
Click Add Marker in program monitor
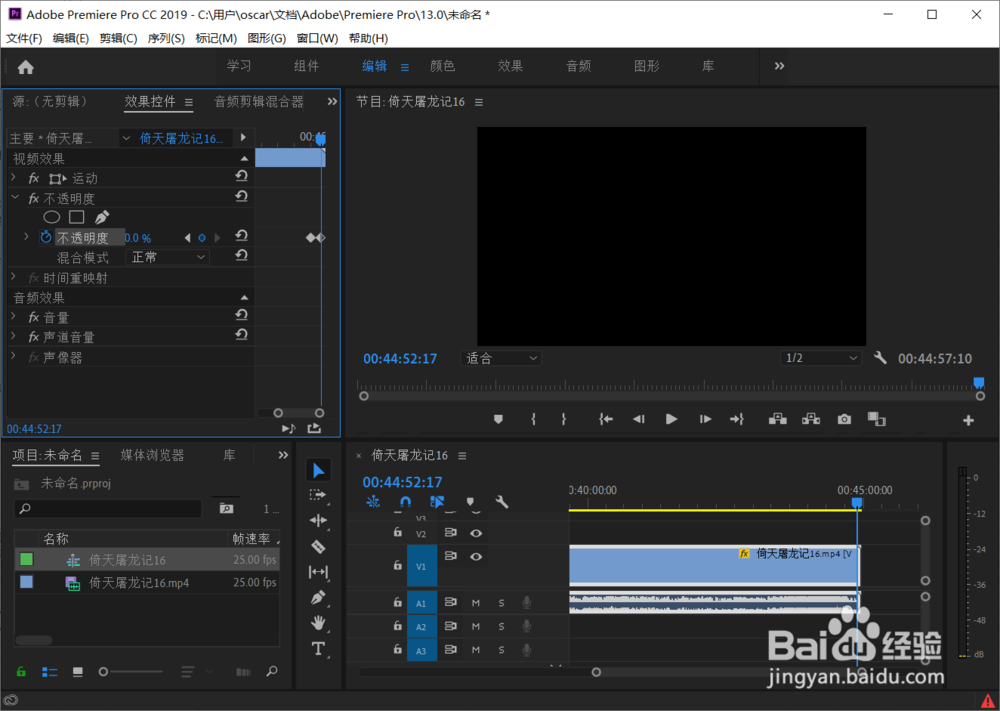coord(499,419)
